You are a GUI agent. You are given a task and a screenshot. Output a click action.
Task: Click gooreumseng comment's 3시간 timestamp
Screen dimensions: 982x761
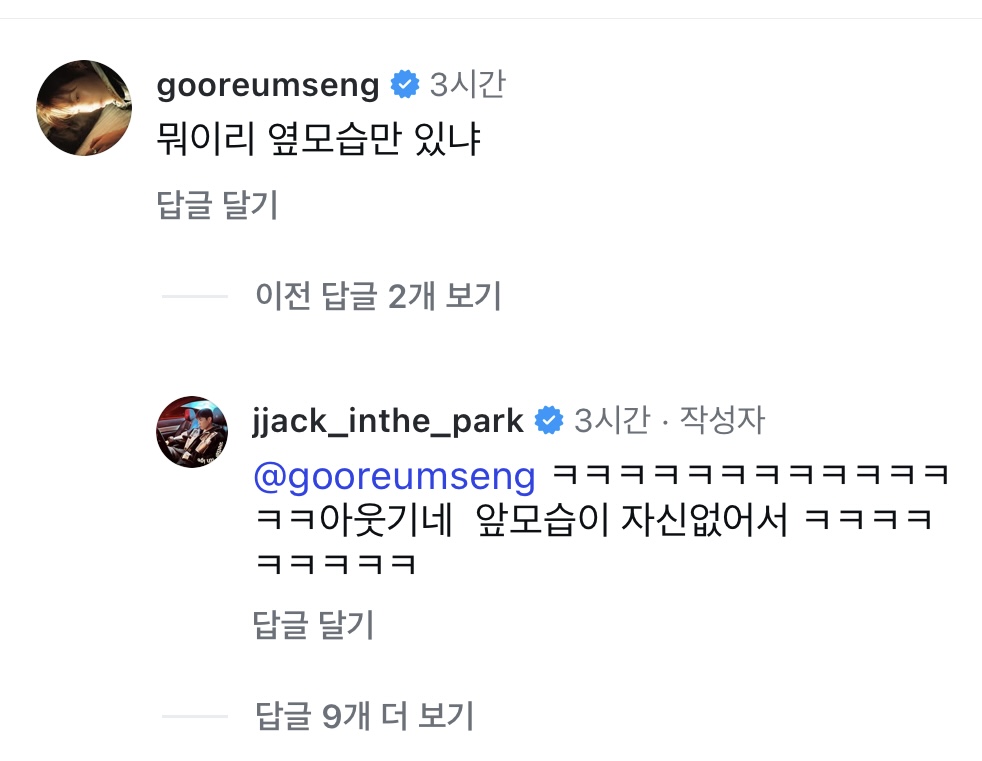[467, 84]
